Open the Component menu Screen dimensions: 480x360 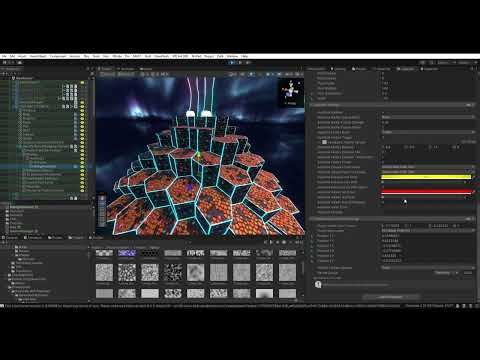click(x=58, y=56)
